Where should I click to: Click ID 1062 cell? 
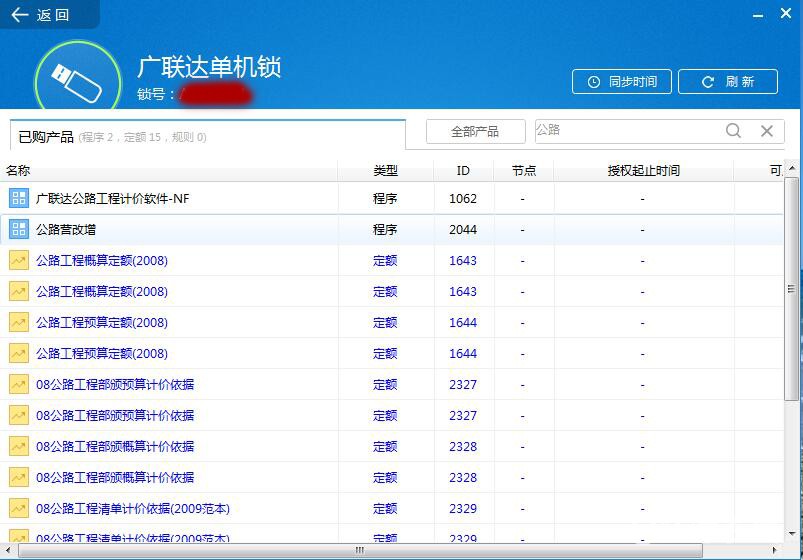463,199
